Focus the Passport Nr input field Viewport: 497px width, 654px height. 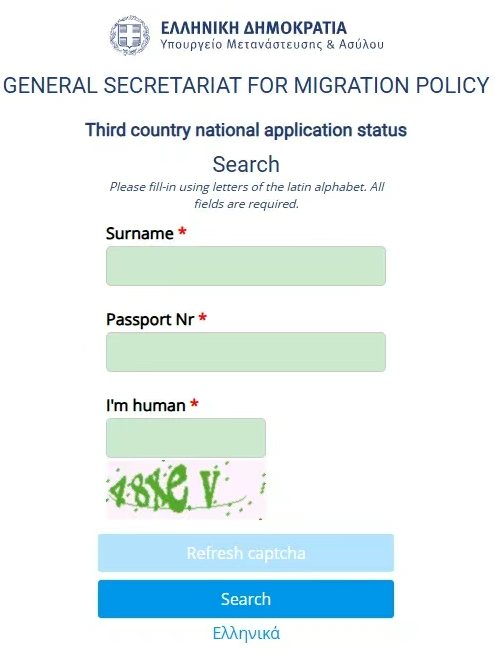(246, 352)
